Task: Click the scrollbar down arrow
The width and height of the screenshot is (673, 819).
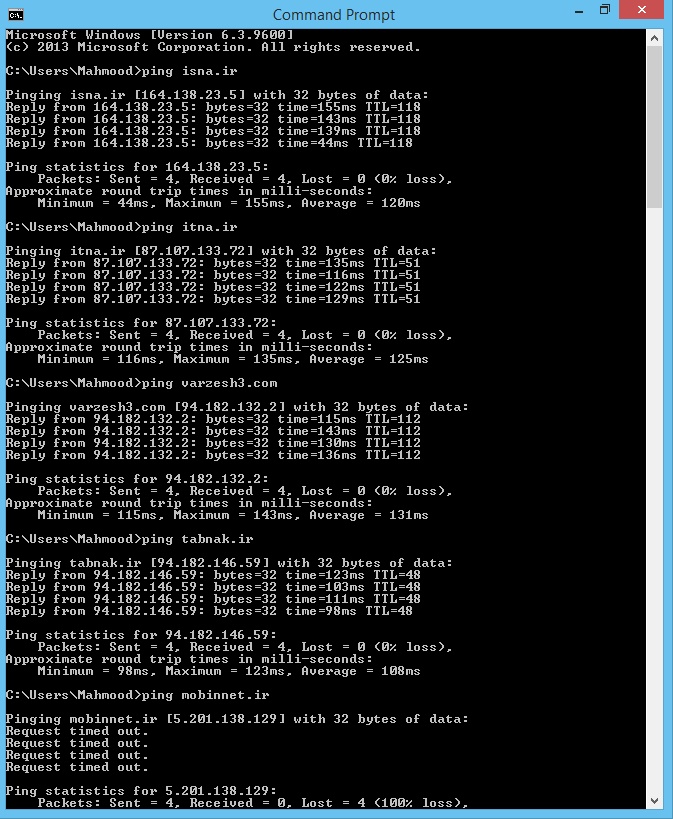Action: point(654,801)
